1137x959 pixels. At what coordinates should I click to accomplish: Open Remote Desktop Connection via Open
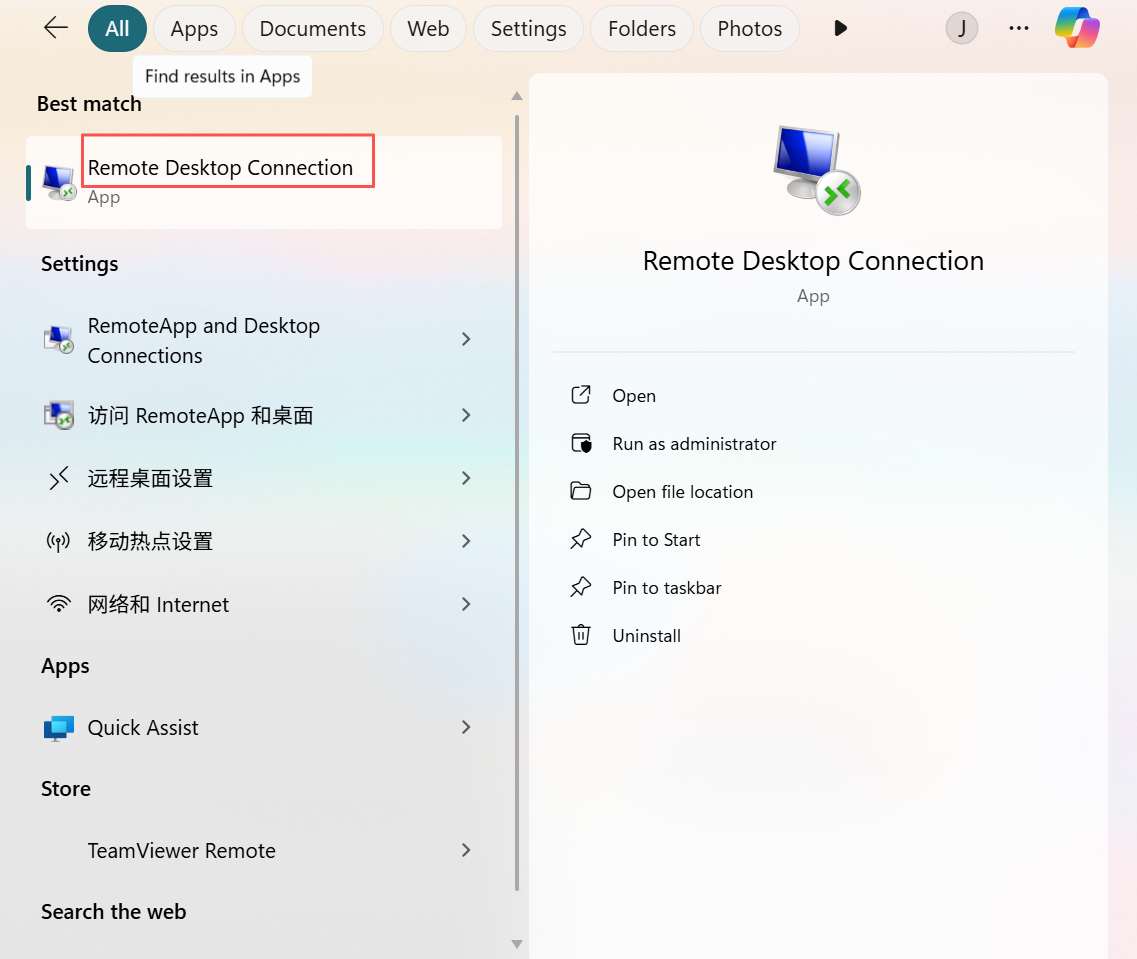tap(634, 396)
